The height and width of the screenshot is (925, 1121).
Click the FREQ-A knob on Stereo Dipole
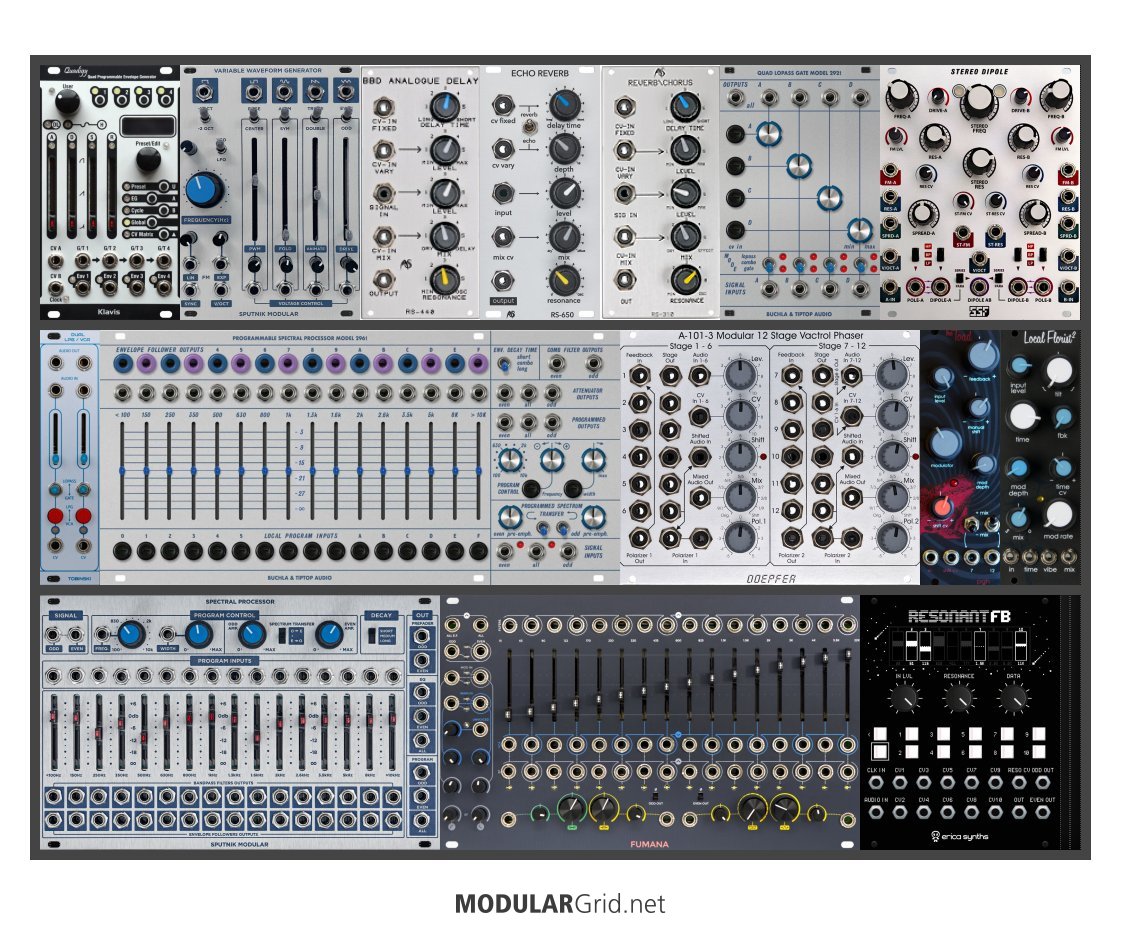(x=901, y=95)
